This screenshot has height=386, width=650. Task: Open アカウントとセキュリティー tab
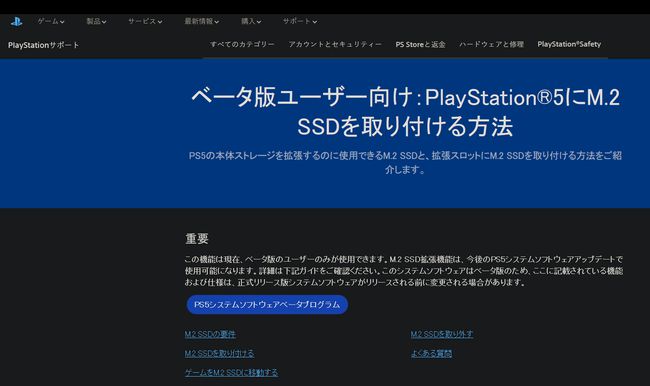click(x=335, y=44)
